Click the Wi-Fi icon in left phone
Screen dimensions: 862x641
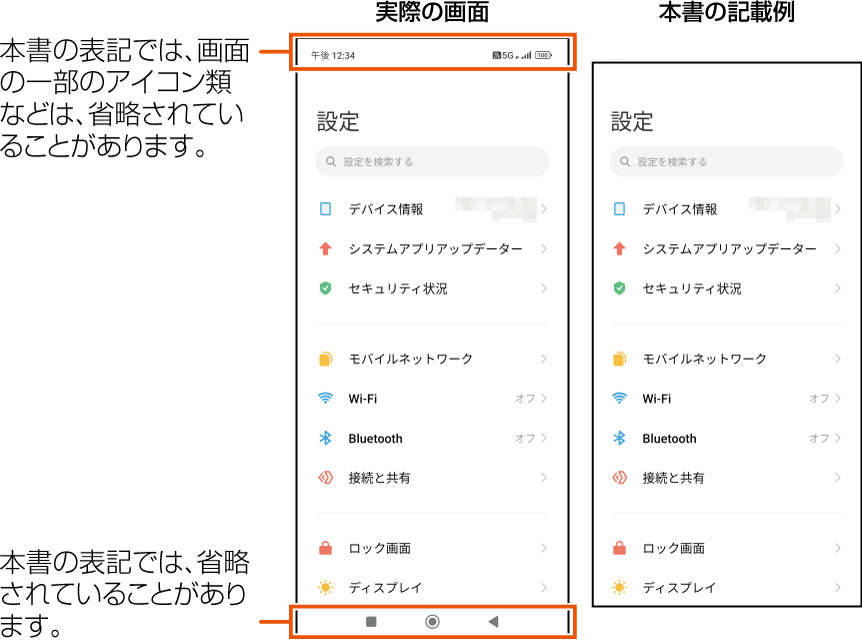325,398
